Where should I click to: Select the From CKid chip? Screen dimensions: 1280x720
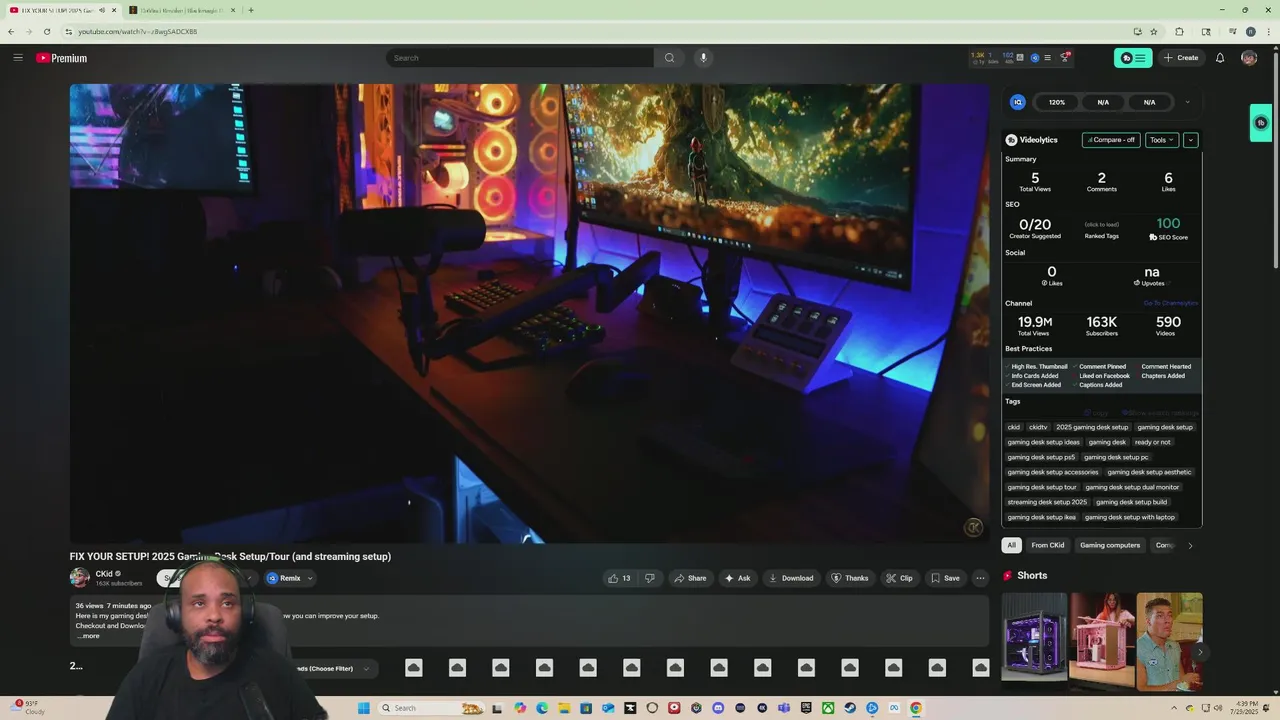(1048, 545)
